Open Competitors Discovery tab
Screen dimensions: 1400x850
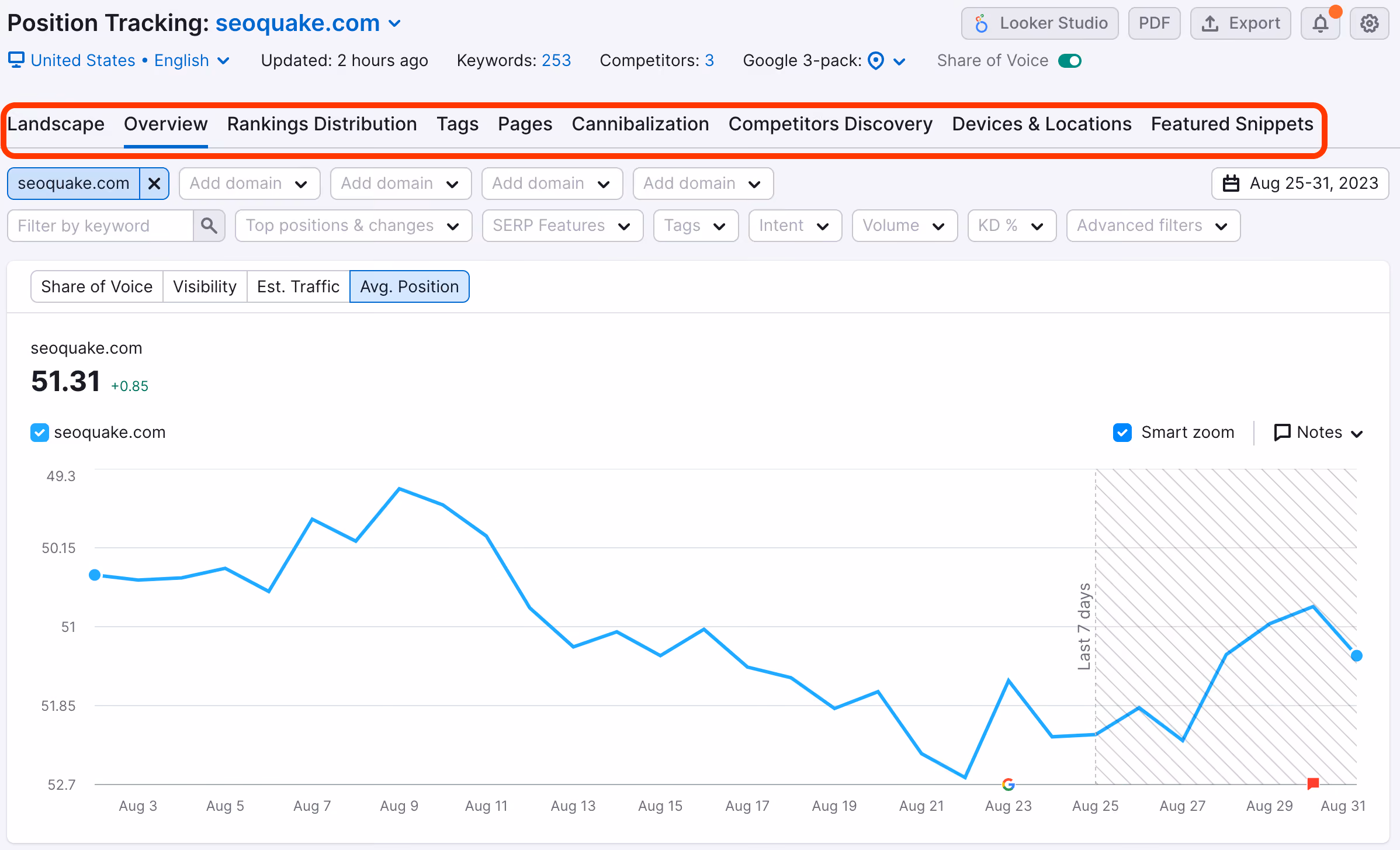pos(830,124)
